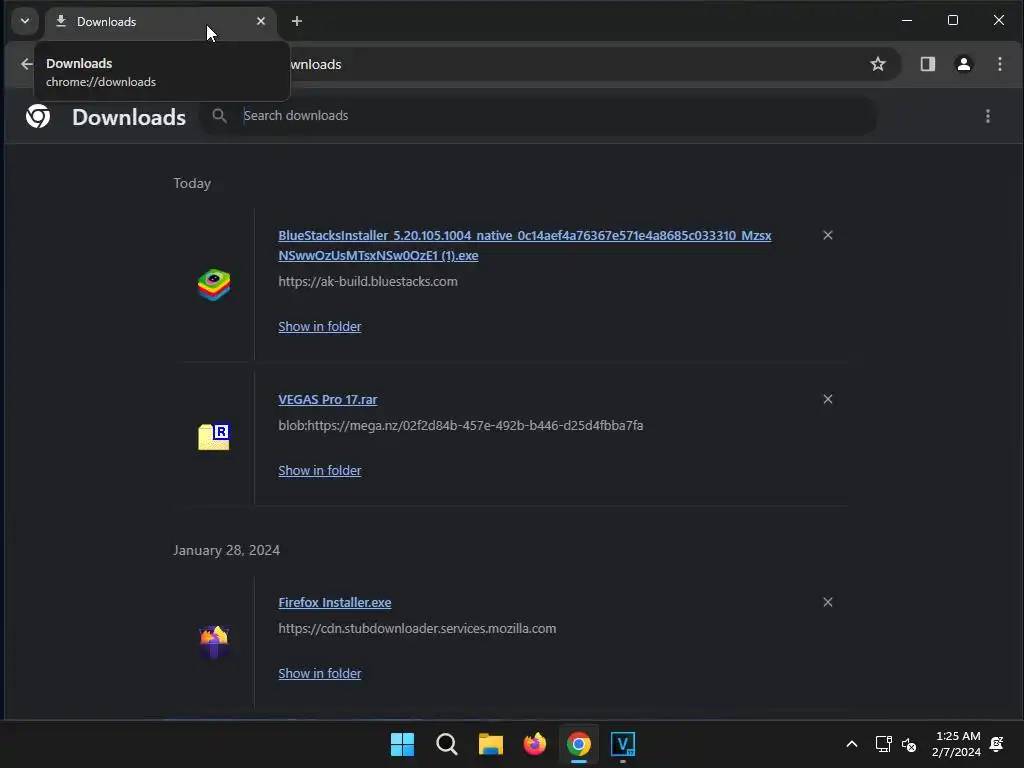The height and width of the screenshot is (768, 1024).
Task: Open the network status tray icon
Action: [x=883, y=744]
